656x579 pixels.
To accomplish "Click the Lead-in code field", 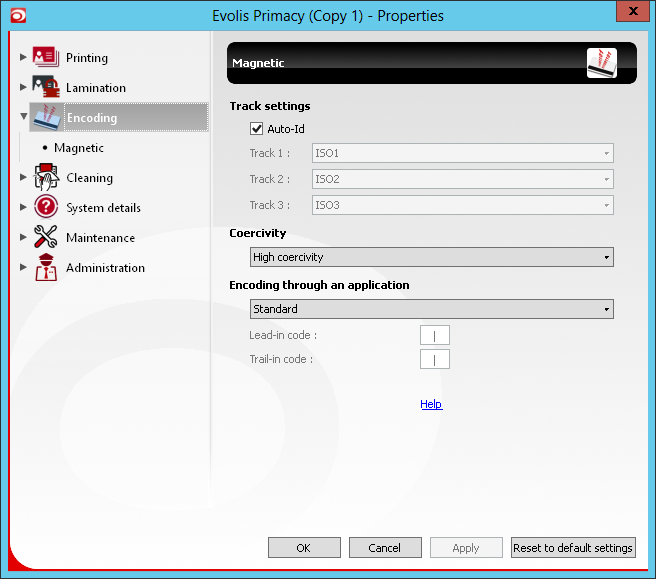I will (435, 335).
